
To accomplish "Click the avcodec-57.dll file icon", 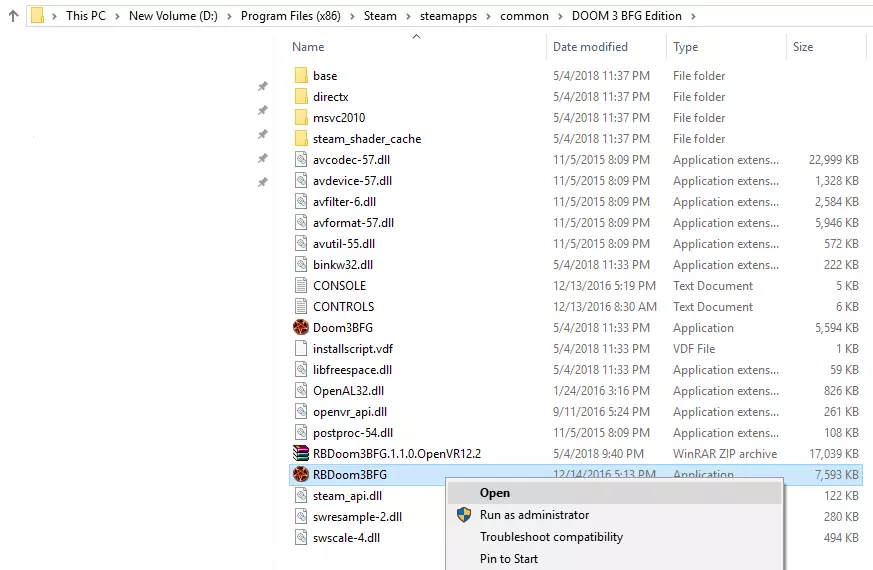I will pyautogui.click(x=301, y=159).
